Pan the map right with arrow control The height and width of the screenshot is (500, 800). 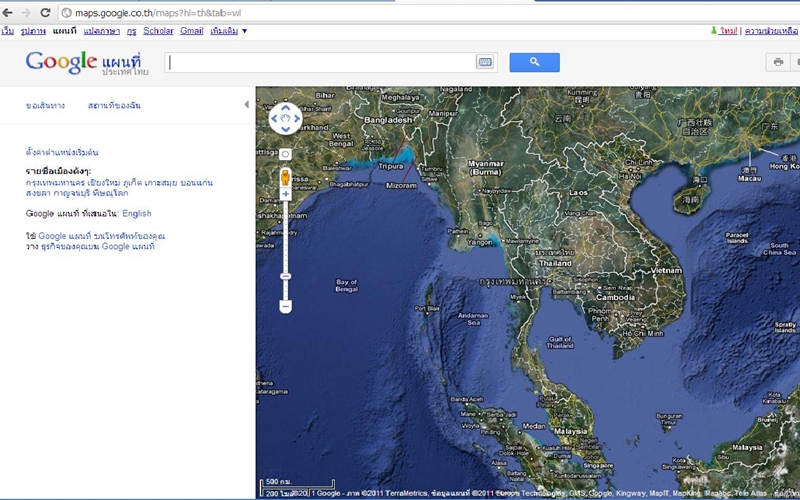tap(297, 120)
